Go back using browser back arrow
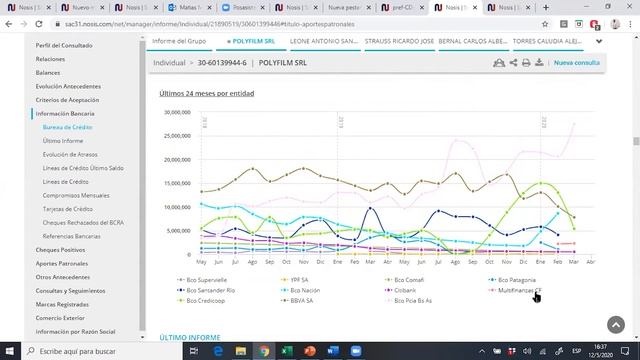640x360 pixels. [9, 24]
